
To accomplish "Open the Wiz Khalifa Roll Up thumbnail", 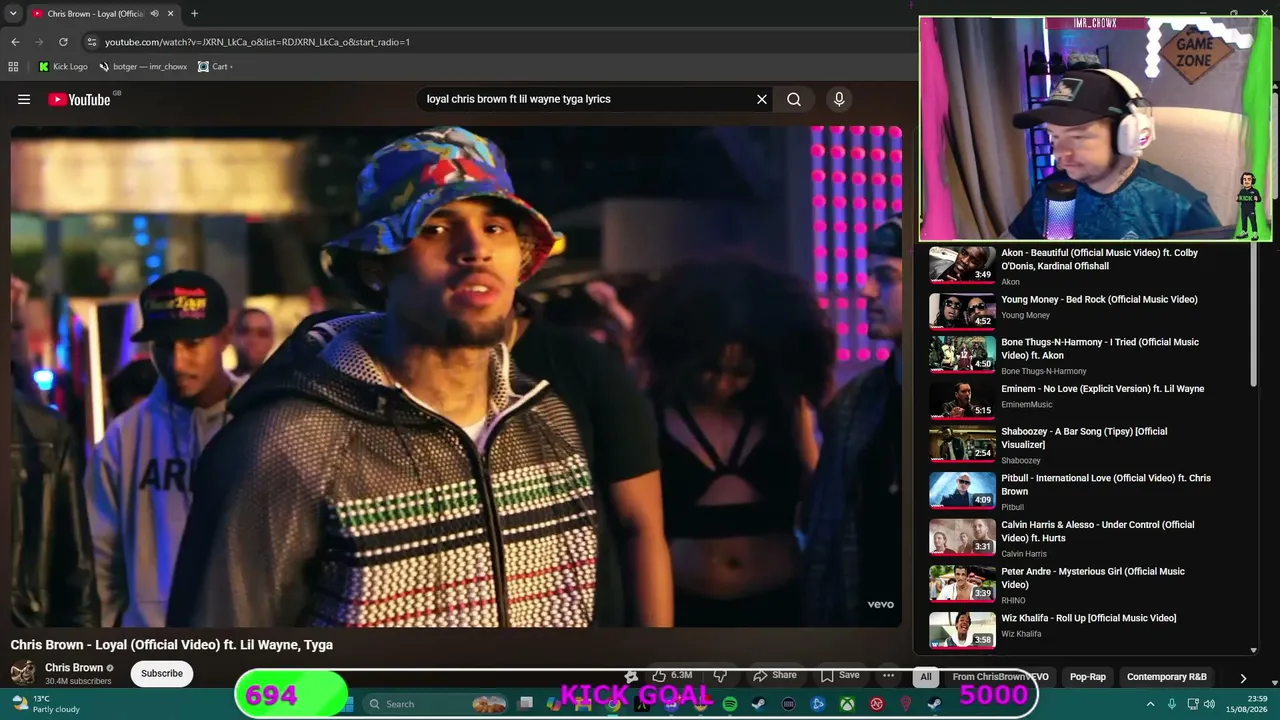I will coord(962,630).
